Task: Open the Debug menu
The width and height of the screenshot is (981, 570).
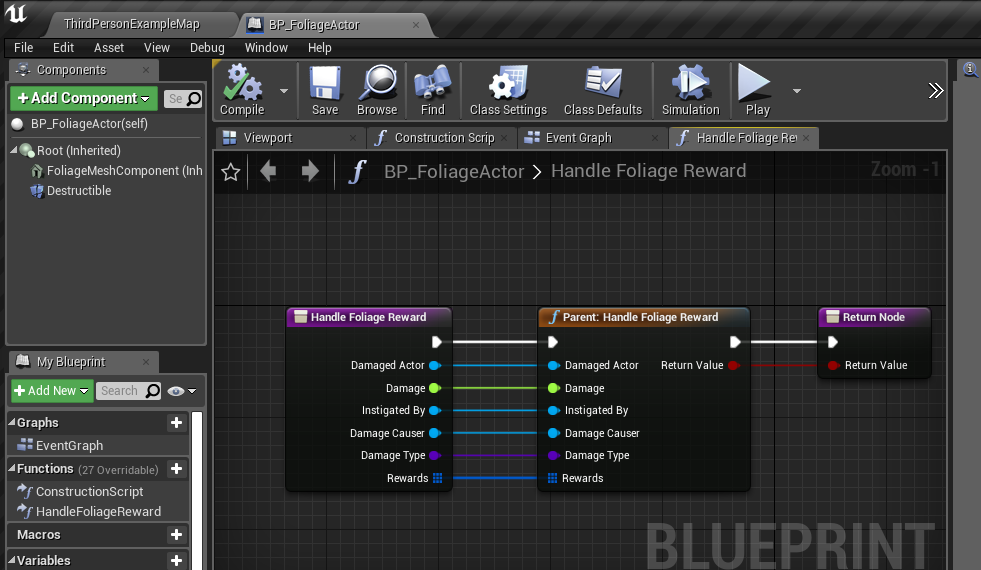Action: pos(207,47)
